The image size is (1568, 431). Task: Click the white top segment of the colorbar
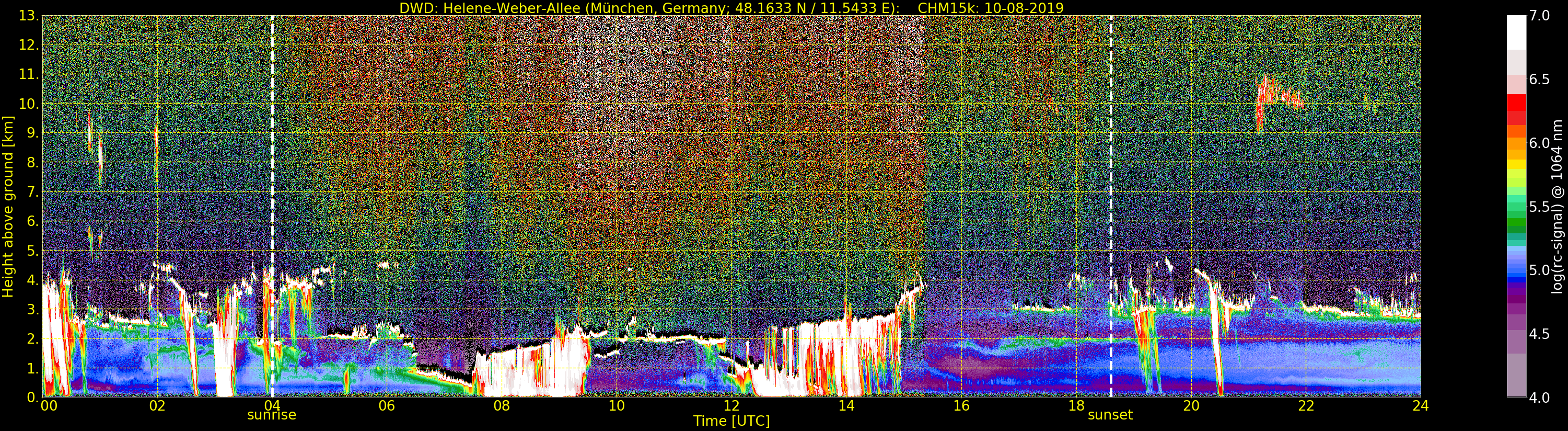pos(1516,30)
